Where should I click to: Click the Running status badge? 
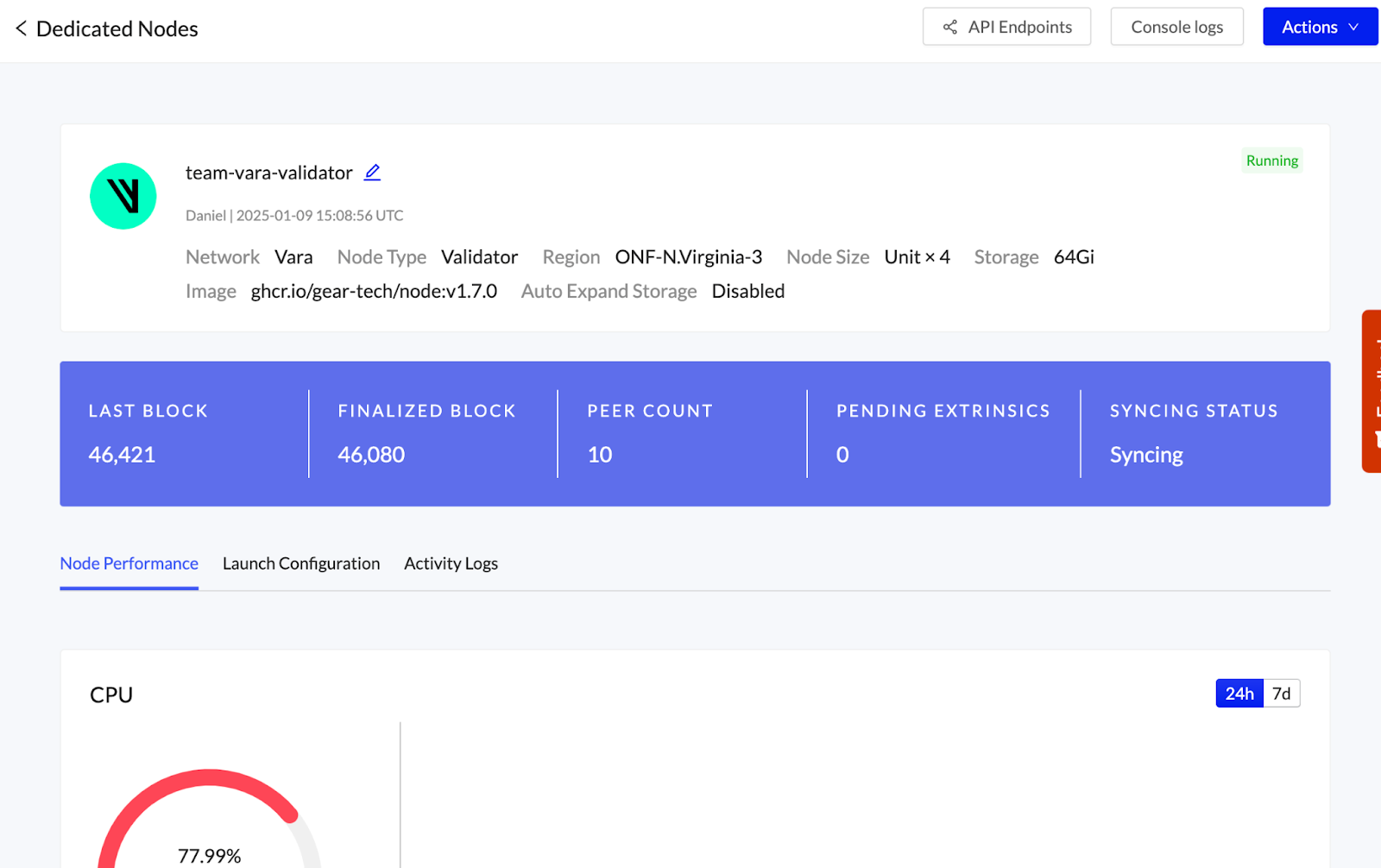(x=1271, y=160)
